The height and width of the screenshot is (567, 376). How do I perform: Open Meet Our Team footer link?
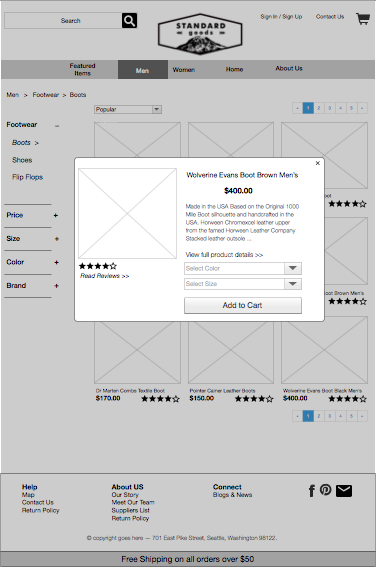133,502
